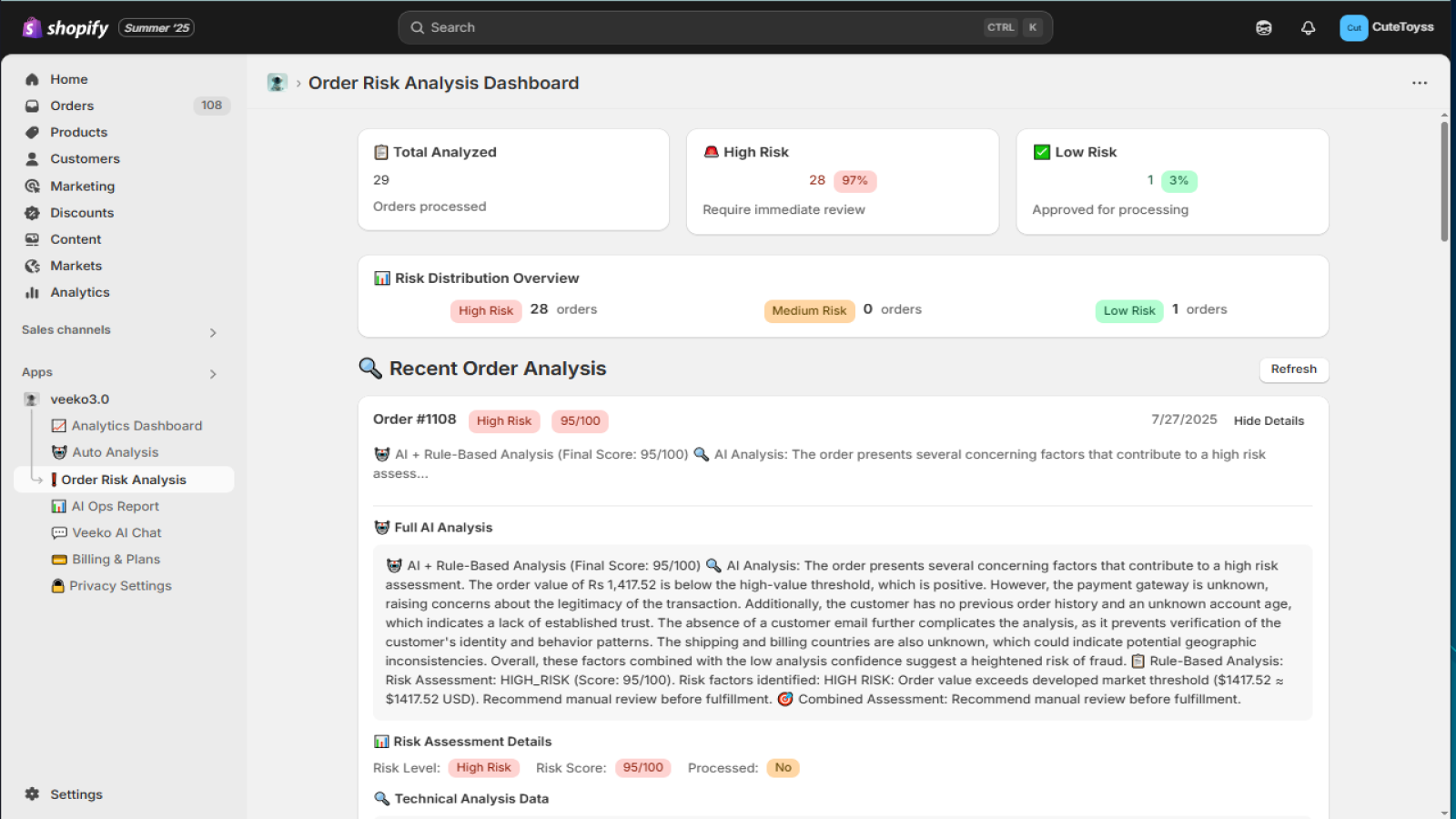Switch to the Analytics Dashboard tab

point(136,425)
